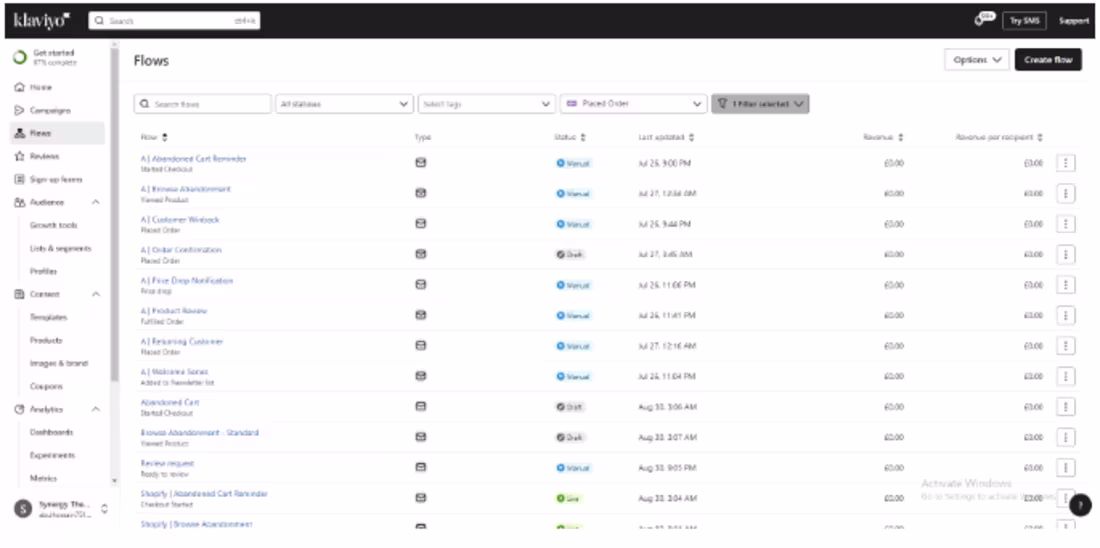1100x548 pixels.
Task: Open more actions for A | Customer Winback
Action: point(1066,224)
